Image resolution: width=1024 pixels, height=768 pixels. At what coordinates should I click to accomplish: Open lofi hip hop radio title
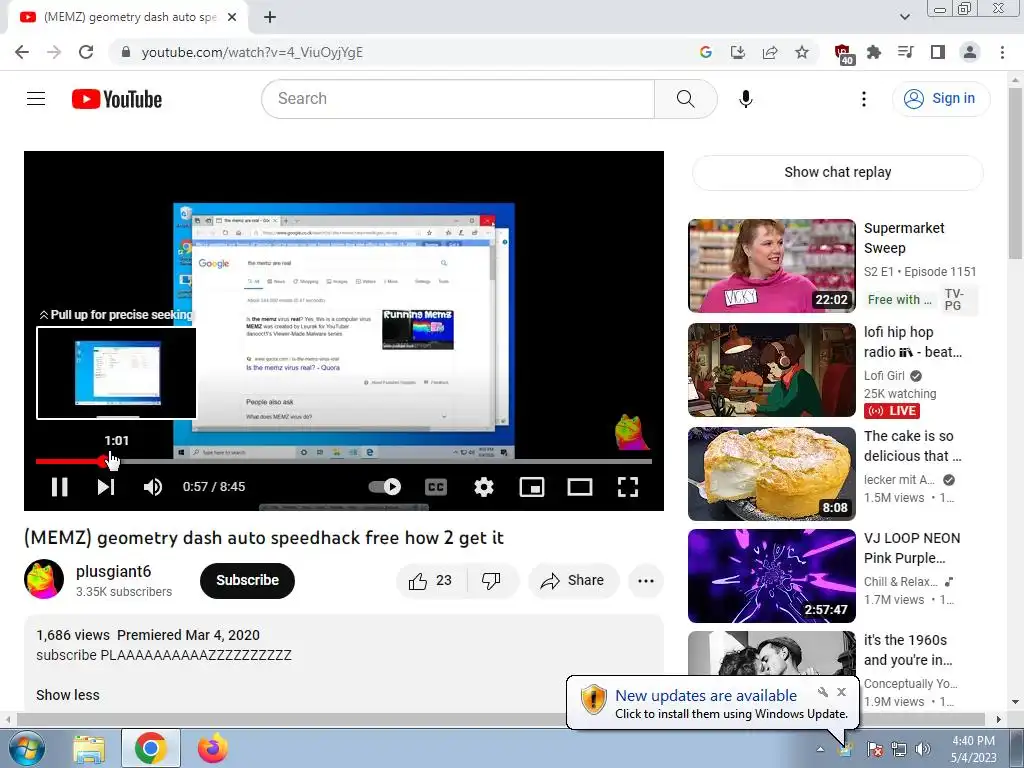pyautogui.click(x=913, y=342)
